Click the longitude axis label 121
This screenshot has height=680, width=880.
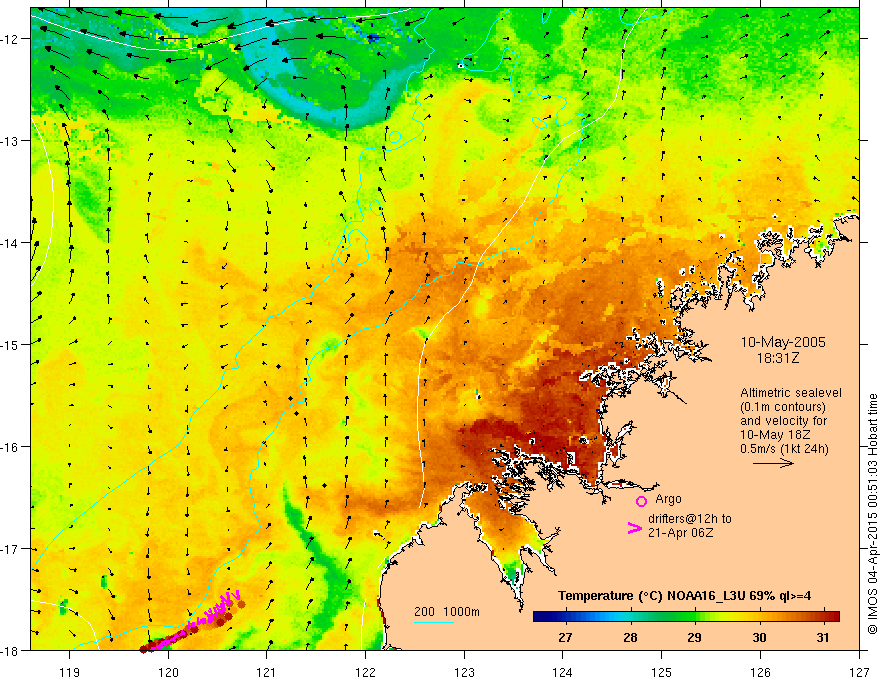tap(267, 672)
